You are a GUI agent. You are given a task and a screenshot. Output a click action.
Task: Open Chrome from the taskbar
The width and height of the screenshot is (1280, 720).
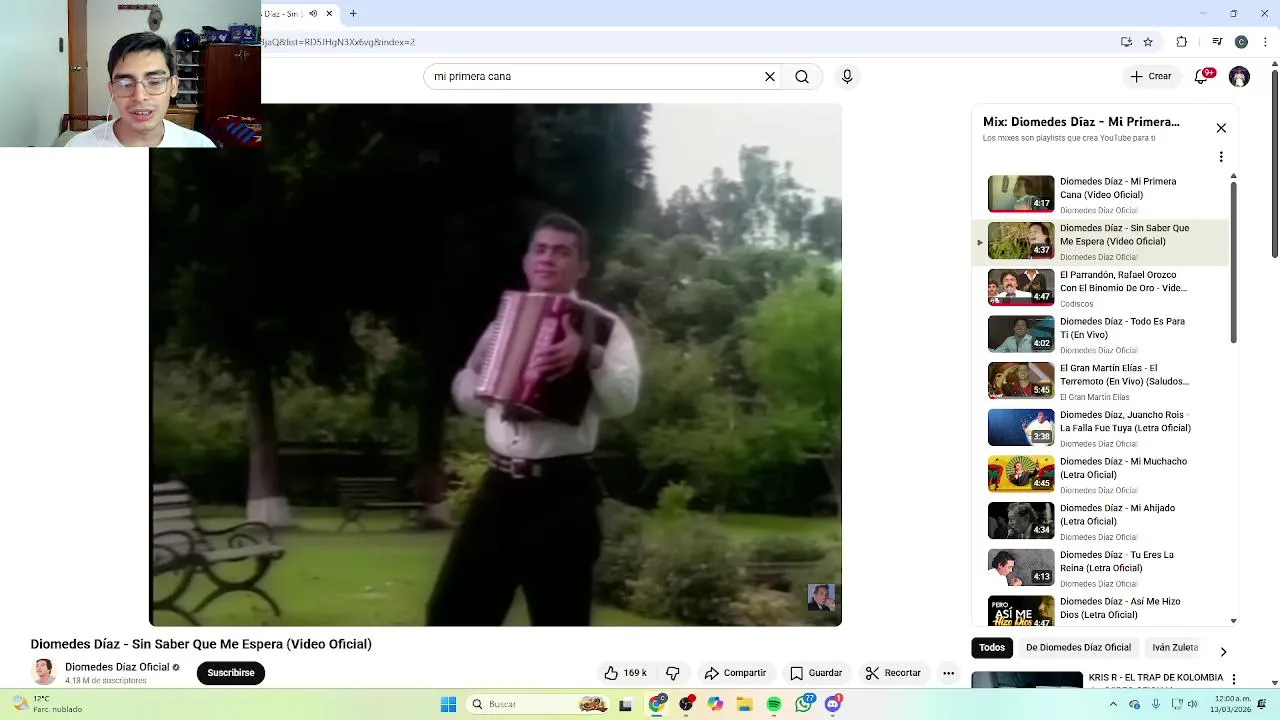click(x=657, y=704)
